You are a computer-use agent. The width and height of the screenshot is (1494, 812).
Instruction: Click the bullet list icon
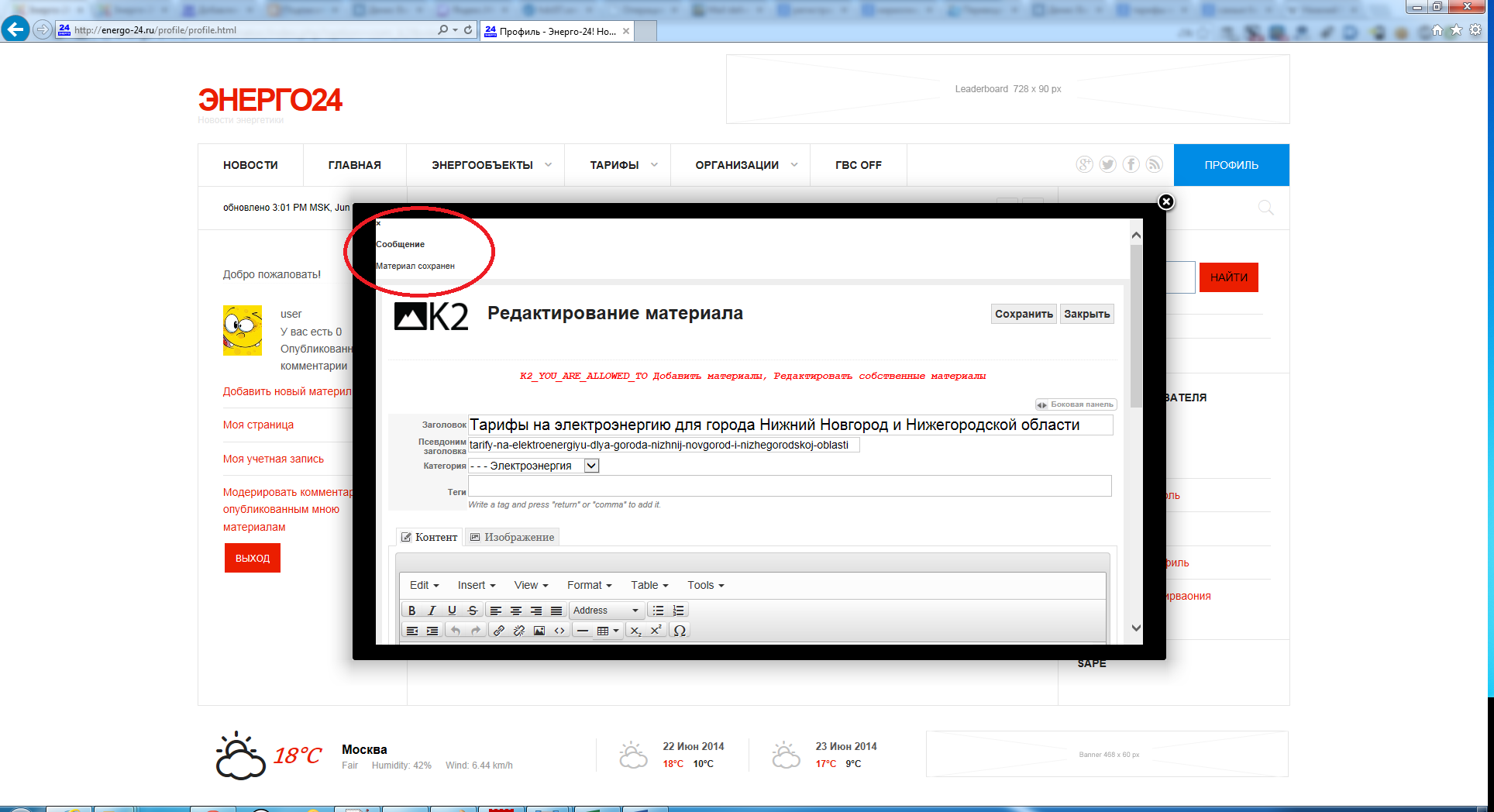[658, 611]
